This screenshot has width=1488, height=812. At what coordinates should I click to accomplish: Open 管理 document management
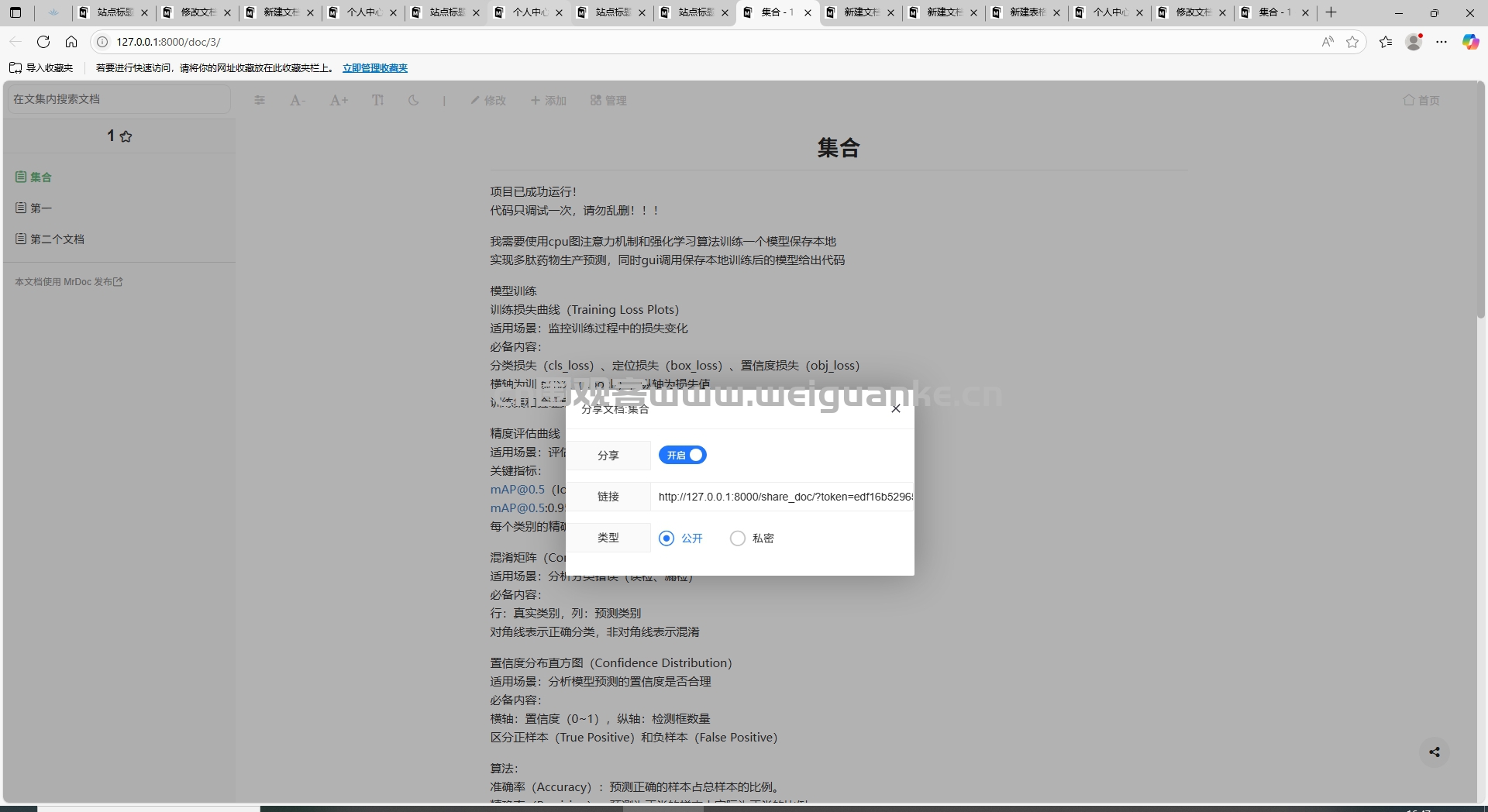[608, 100]
